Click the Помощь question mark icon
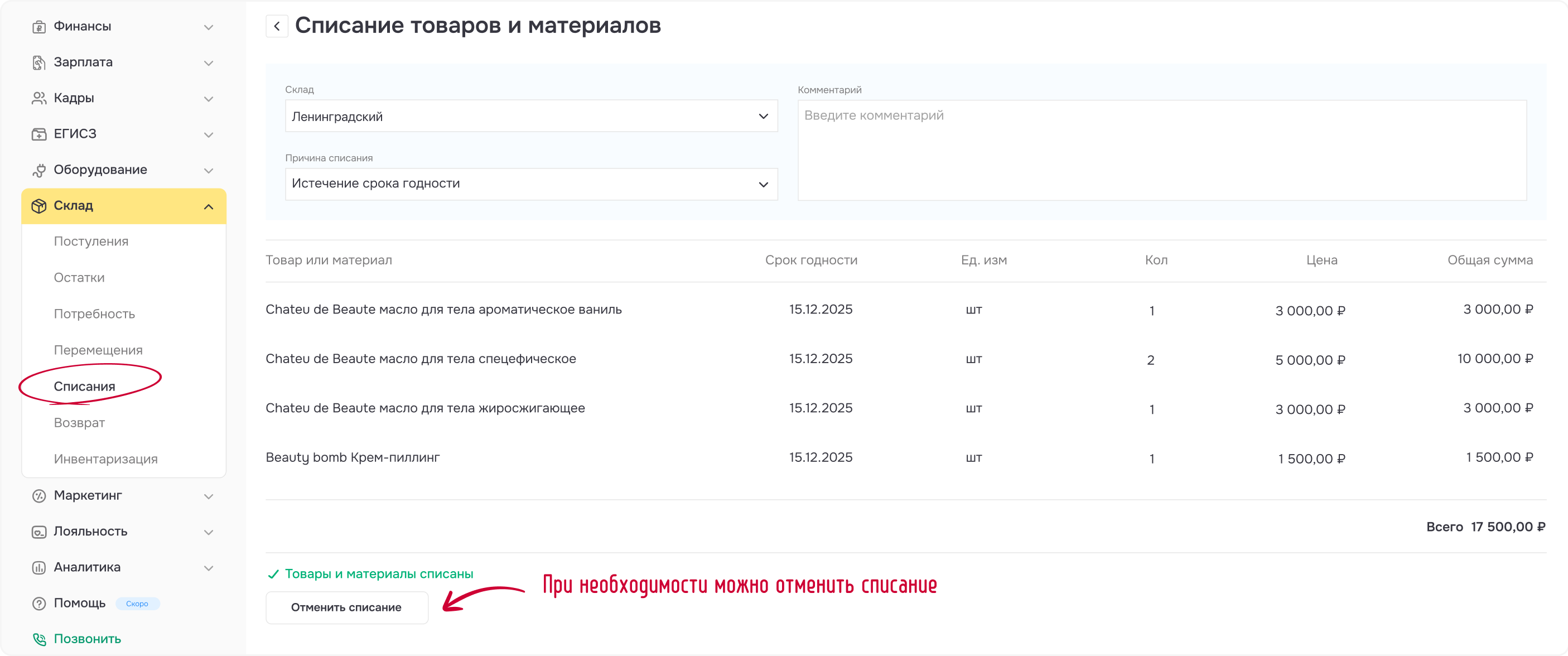Image resolution: width=1568 pixels, height=656 pixels. click(39, 604)
